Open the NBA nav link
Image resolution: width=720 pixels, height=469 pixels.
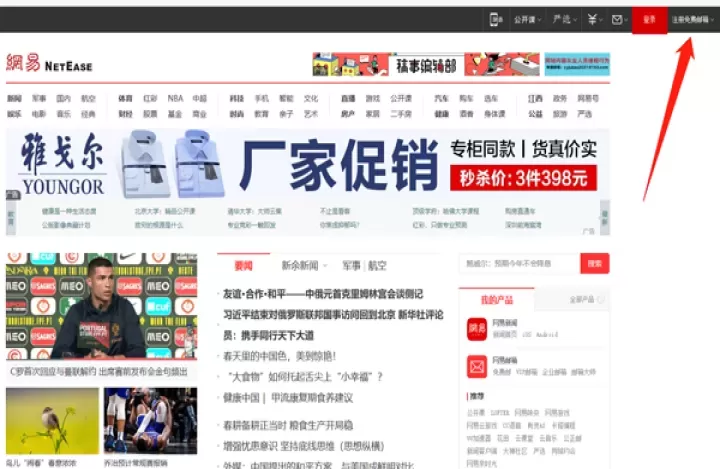175,98
